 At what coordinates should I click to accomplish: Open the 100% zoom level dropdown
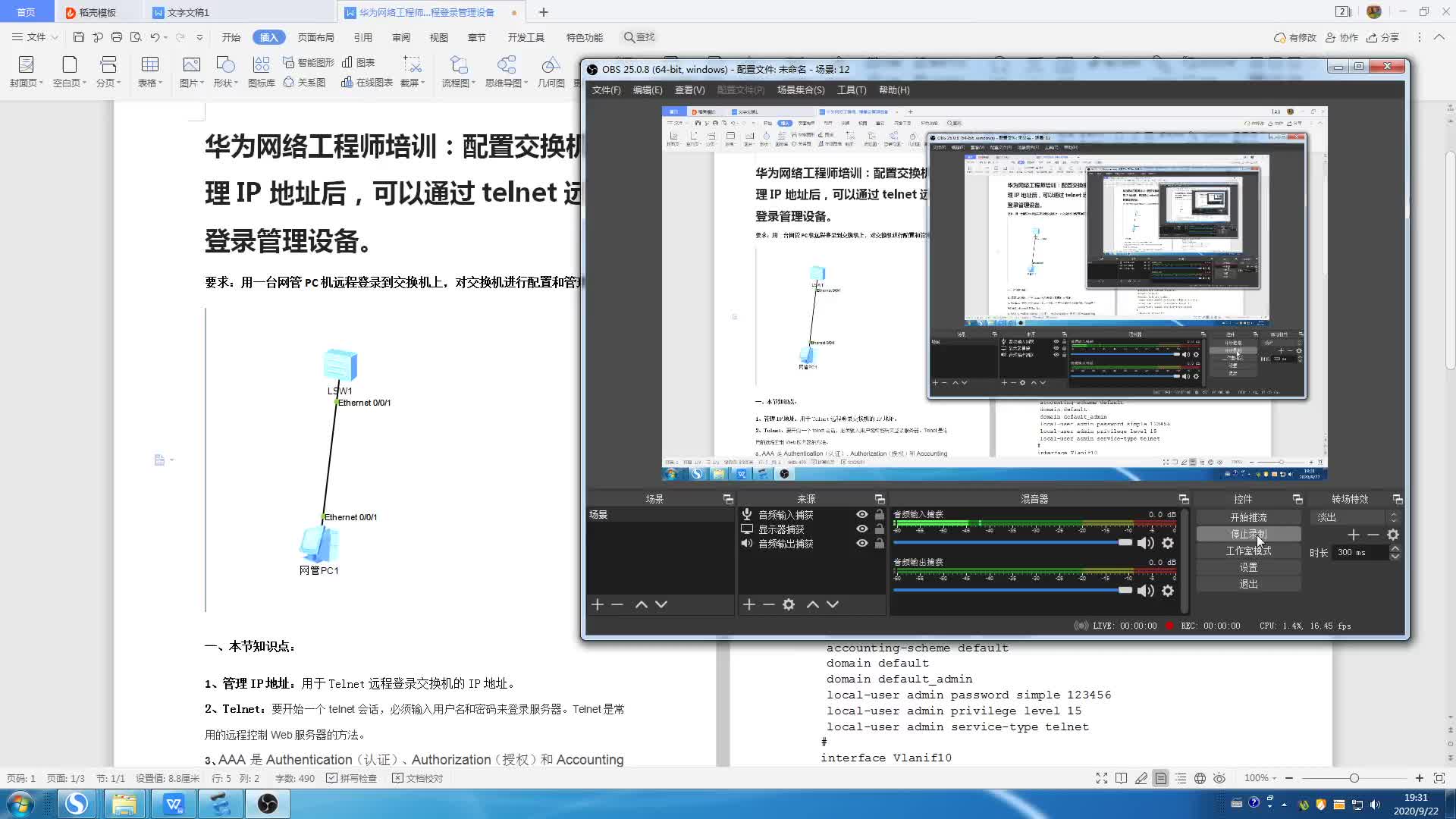click(x=1260, y=778)
